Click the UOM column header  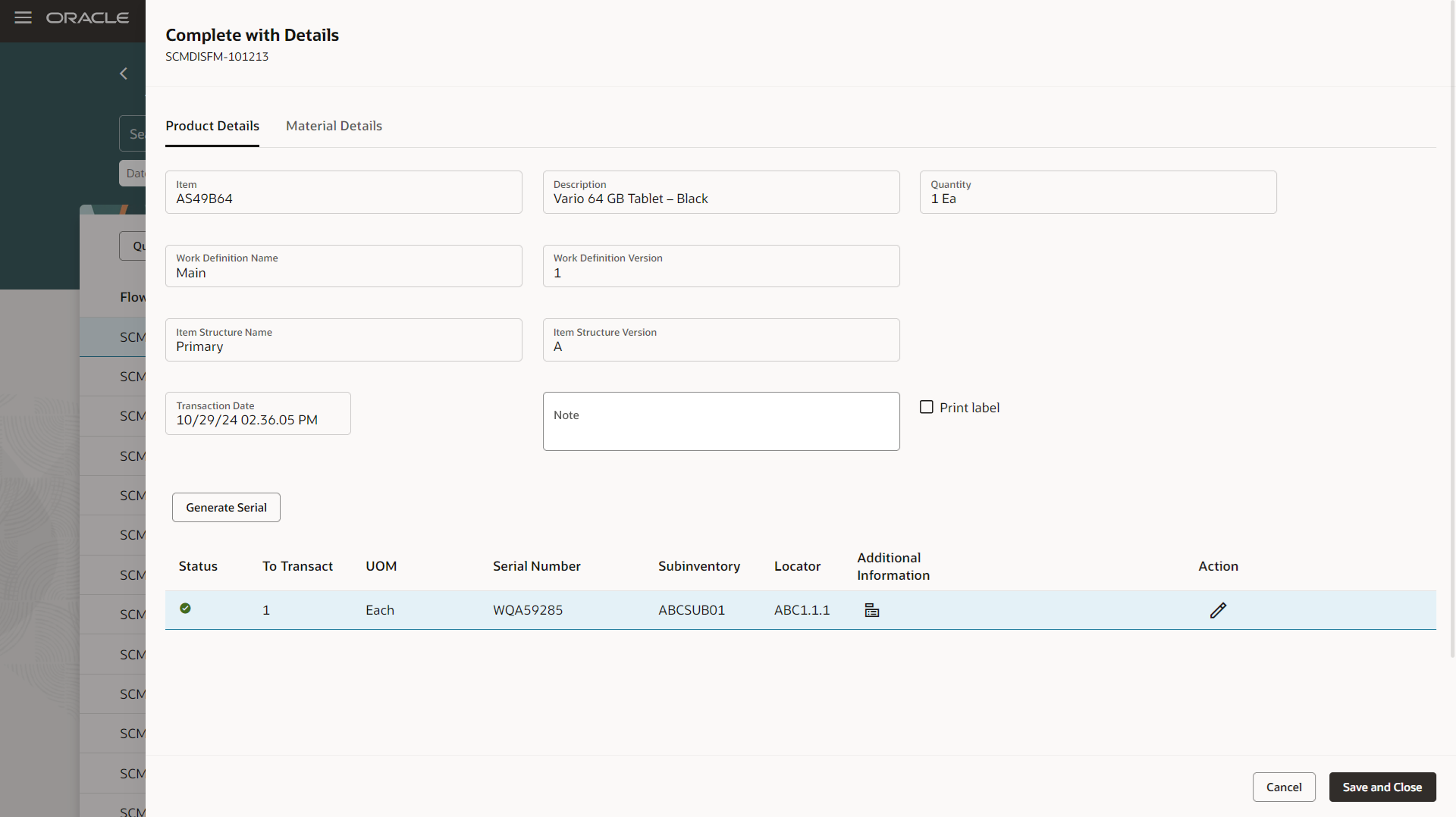(x=381, y=566)
